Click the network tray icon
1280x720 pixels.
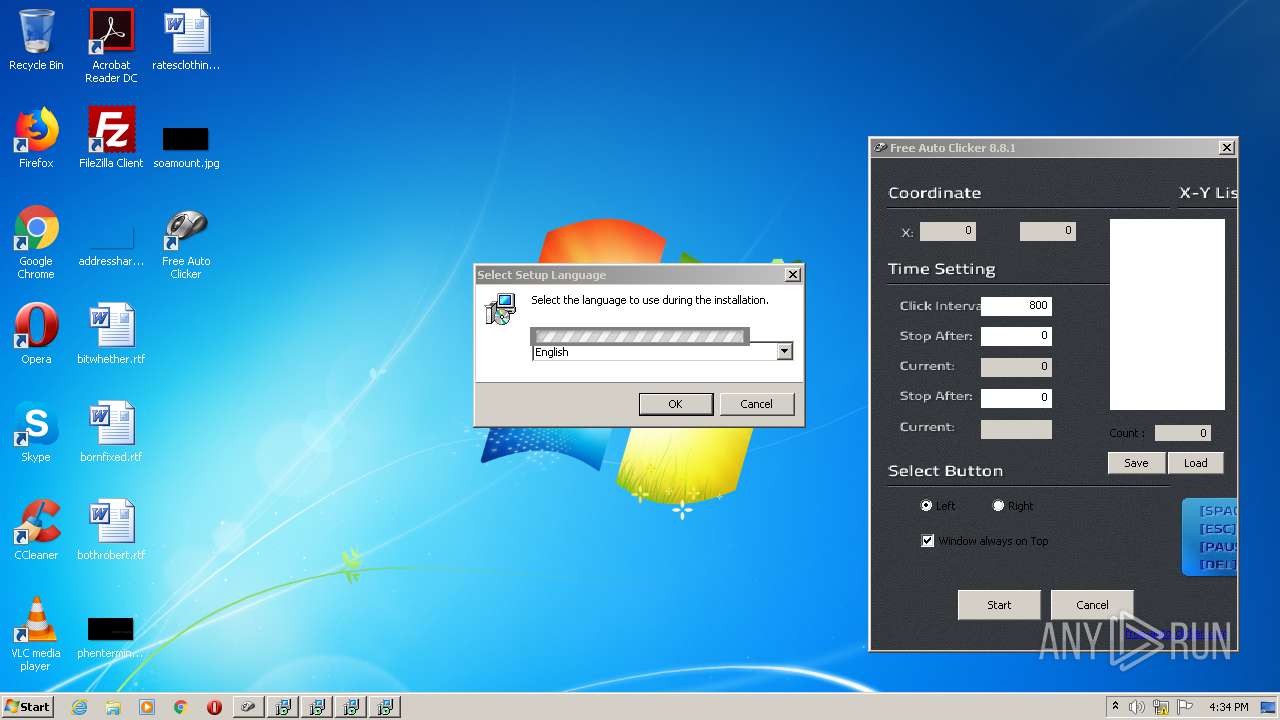point(1161,707)
